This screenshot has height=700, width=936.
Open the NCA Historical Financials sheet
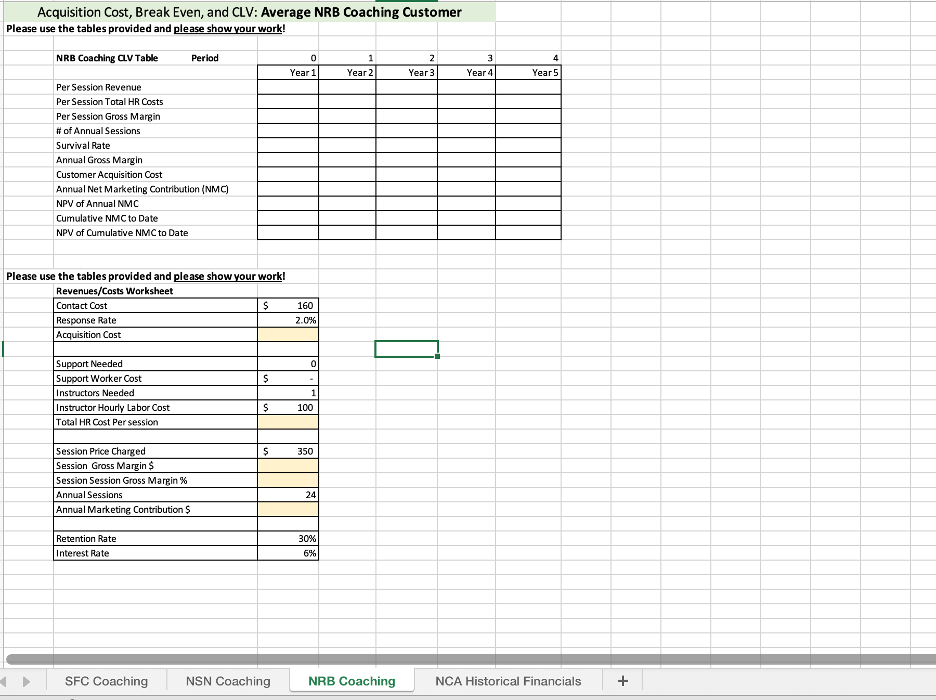tap(508, 680)
